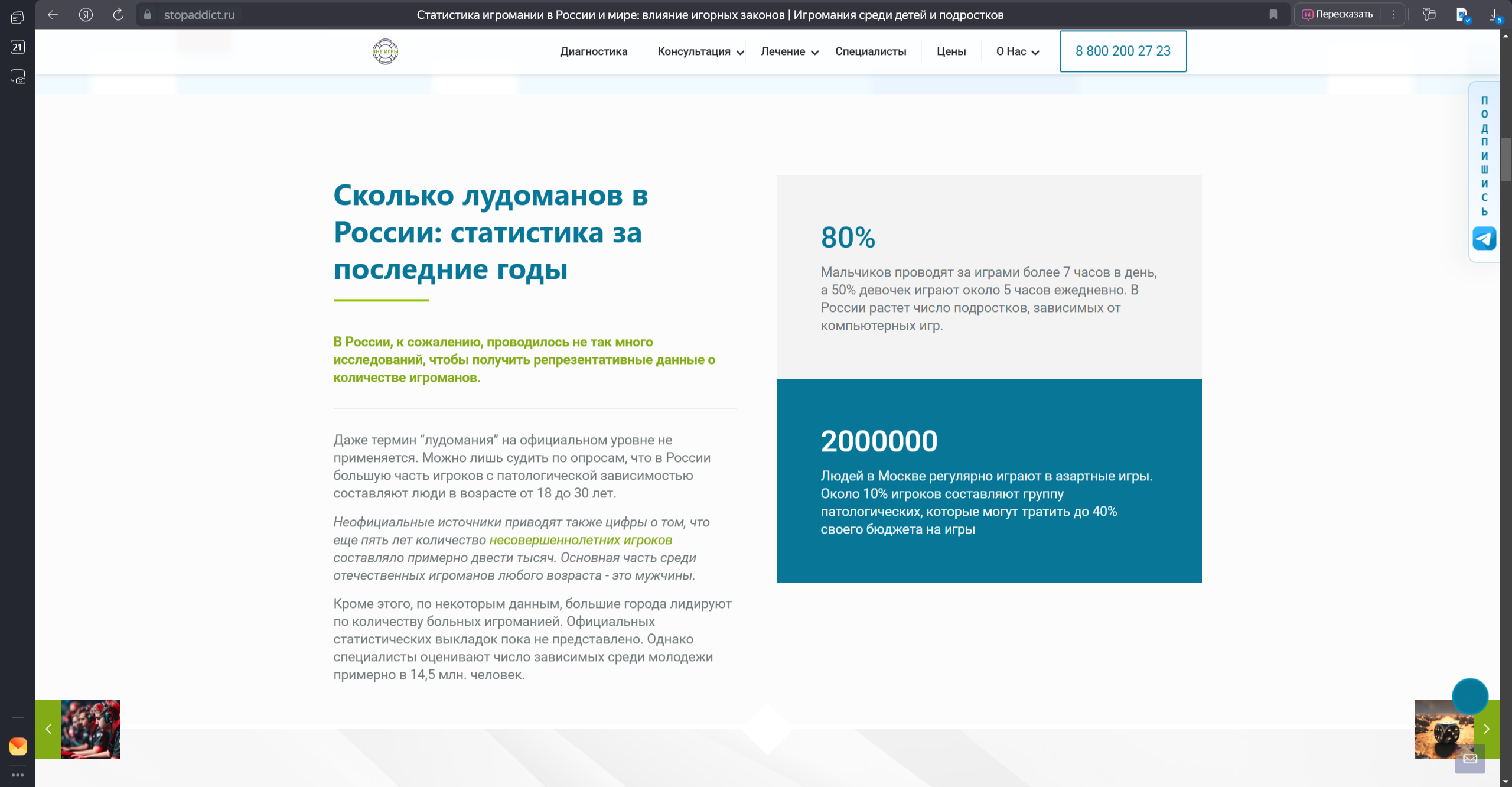Click the site logo Вне игры
The image size is (1512, 787).
[x=385, y=51]
